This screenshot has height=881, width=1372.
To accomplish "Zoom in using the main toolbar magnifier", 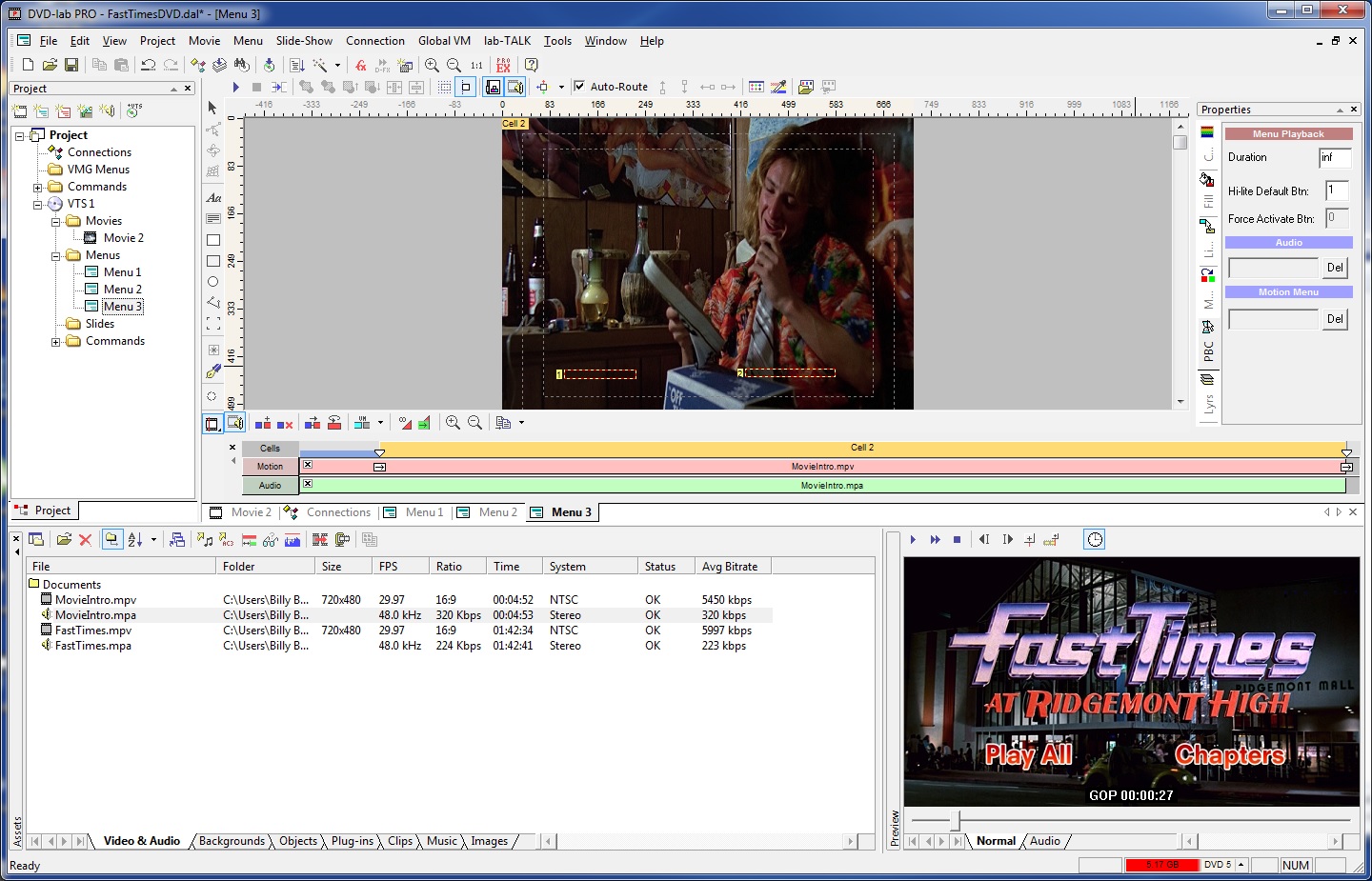I will click(x=432, y=65).
